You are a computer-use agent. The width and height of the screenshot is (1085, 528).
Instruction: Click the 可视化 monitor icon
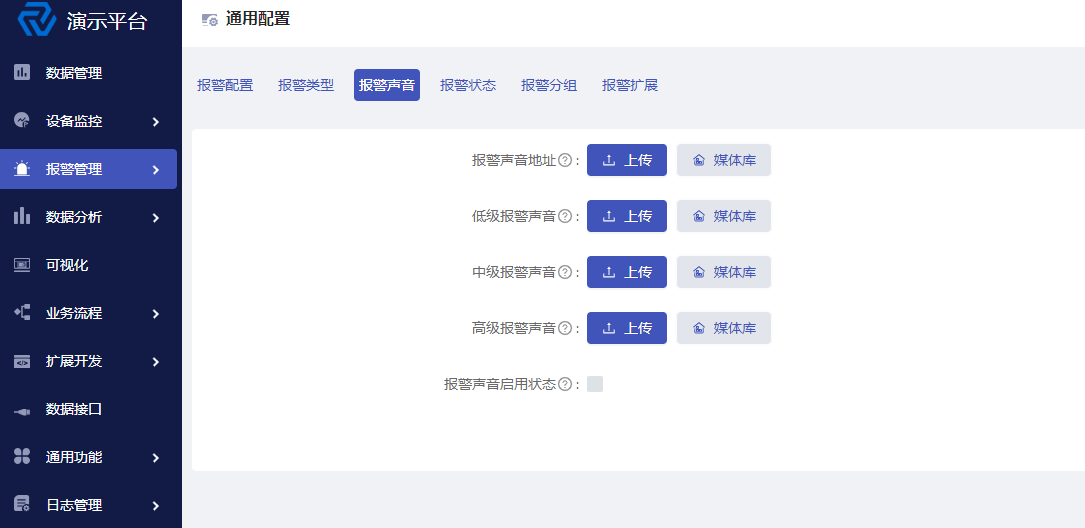[22, 264]
